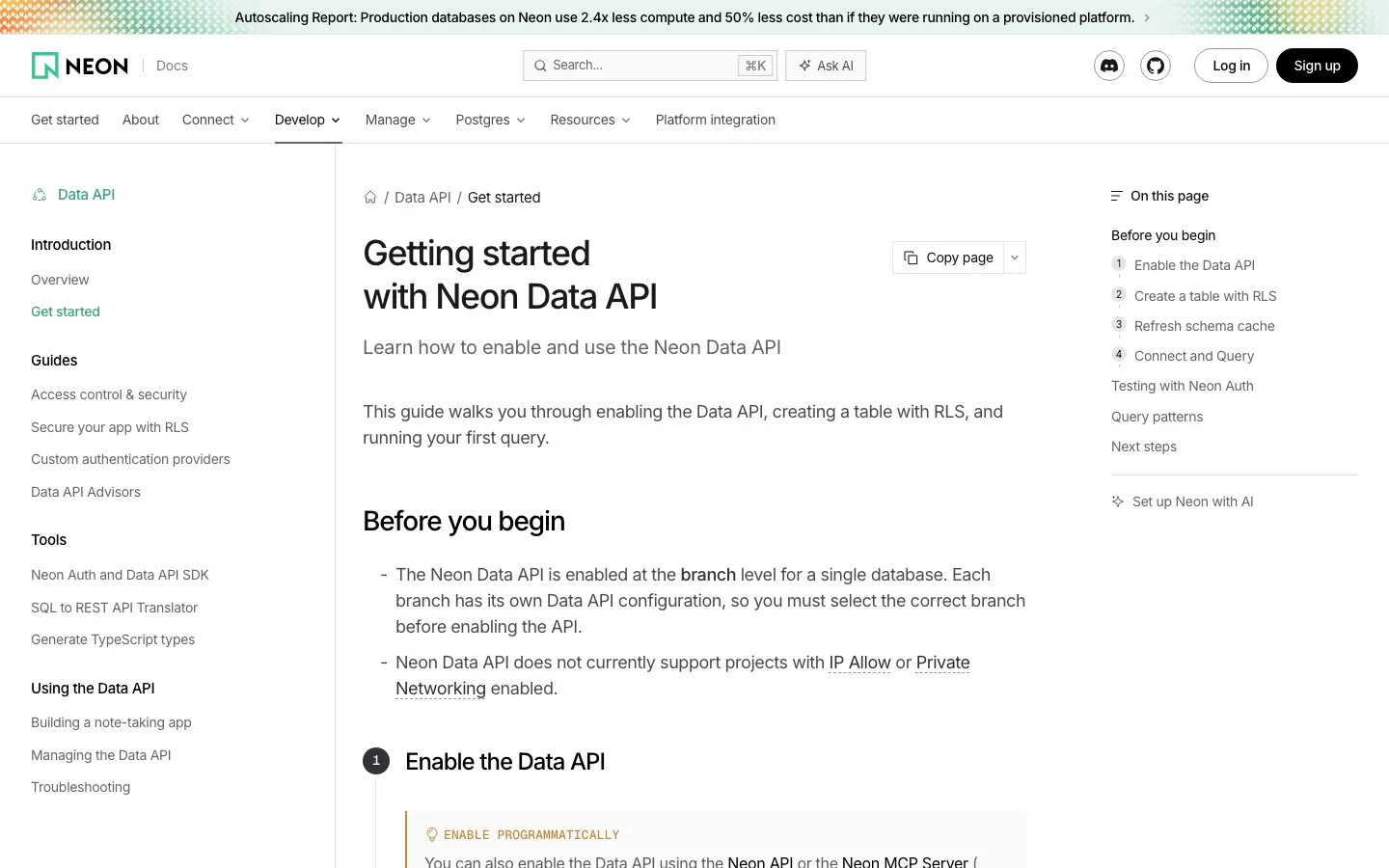Open Platform integration nav item

pyautogui.click(x=716, y=120)
